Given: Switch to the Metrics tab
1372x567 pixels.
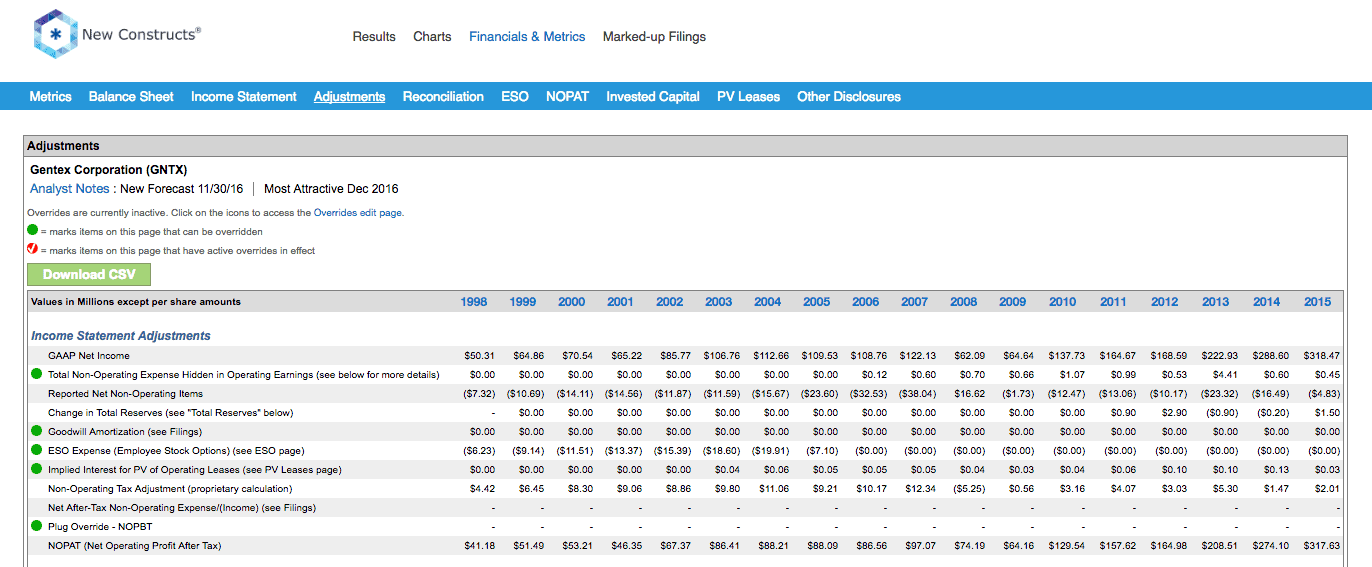Looking at the screenshot, I should click(50, 96).
